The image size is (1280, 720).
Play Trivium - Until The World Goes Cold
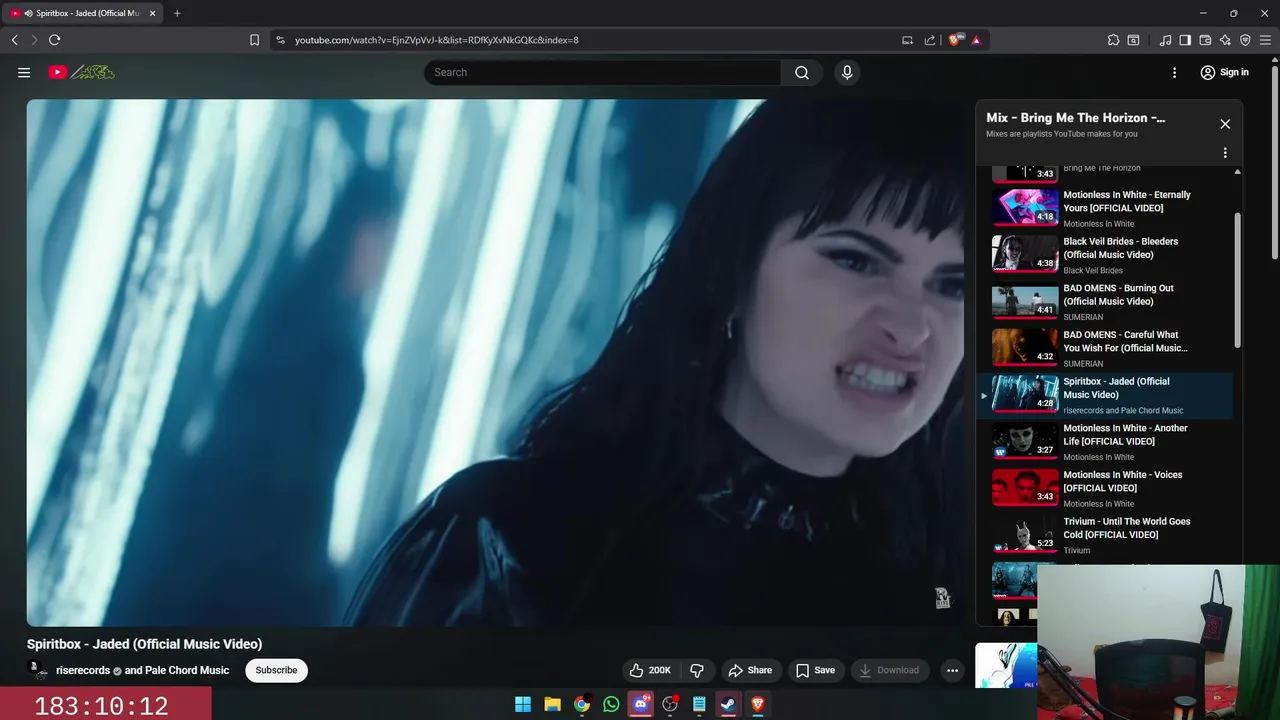(1105, 535)
